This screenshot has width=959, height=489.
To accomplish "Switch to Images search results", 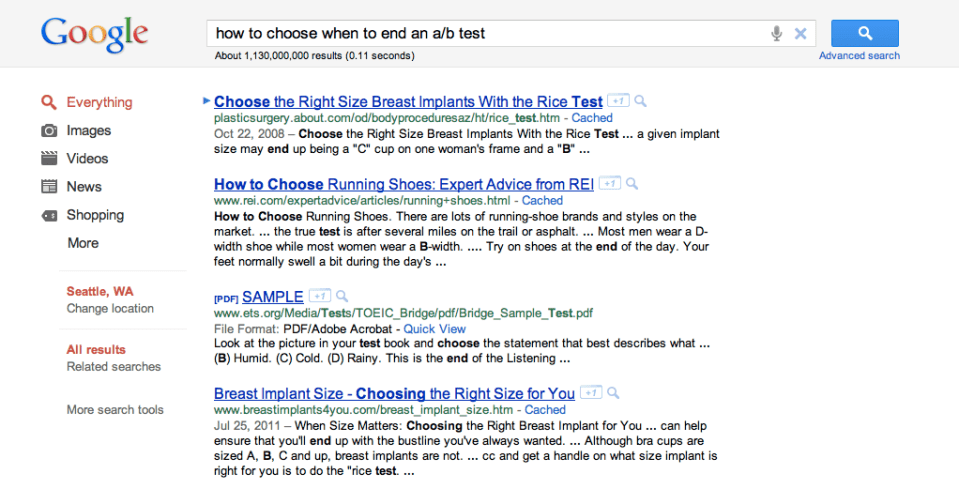I will tap(88, 130).
